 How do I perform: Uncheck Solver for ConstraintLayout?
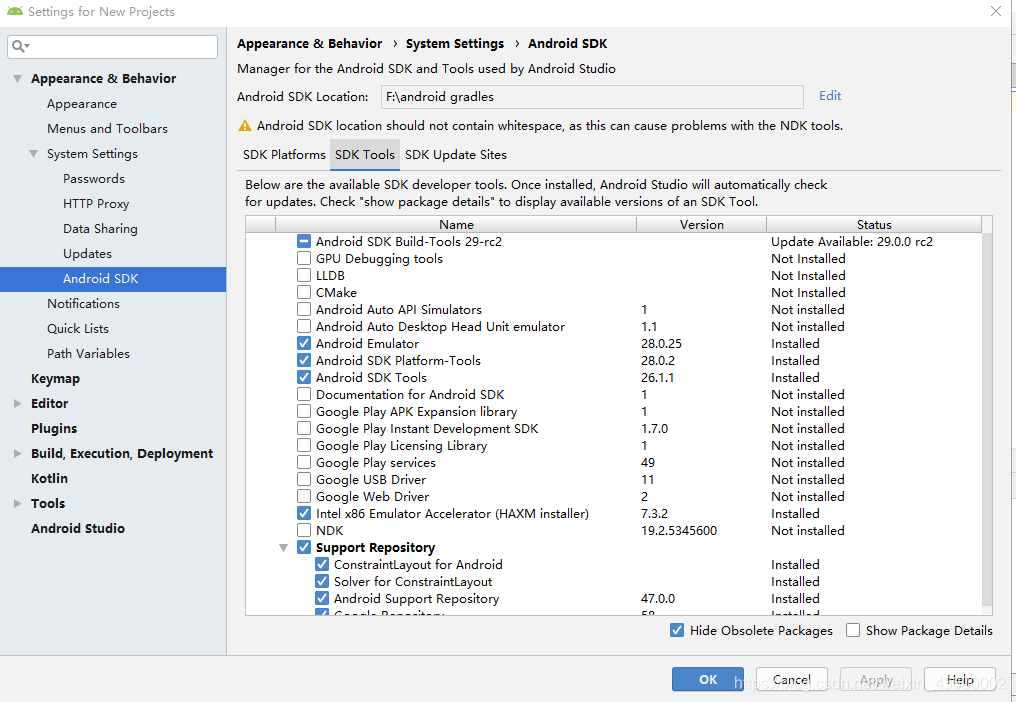(322, 581)
